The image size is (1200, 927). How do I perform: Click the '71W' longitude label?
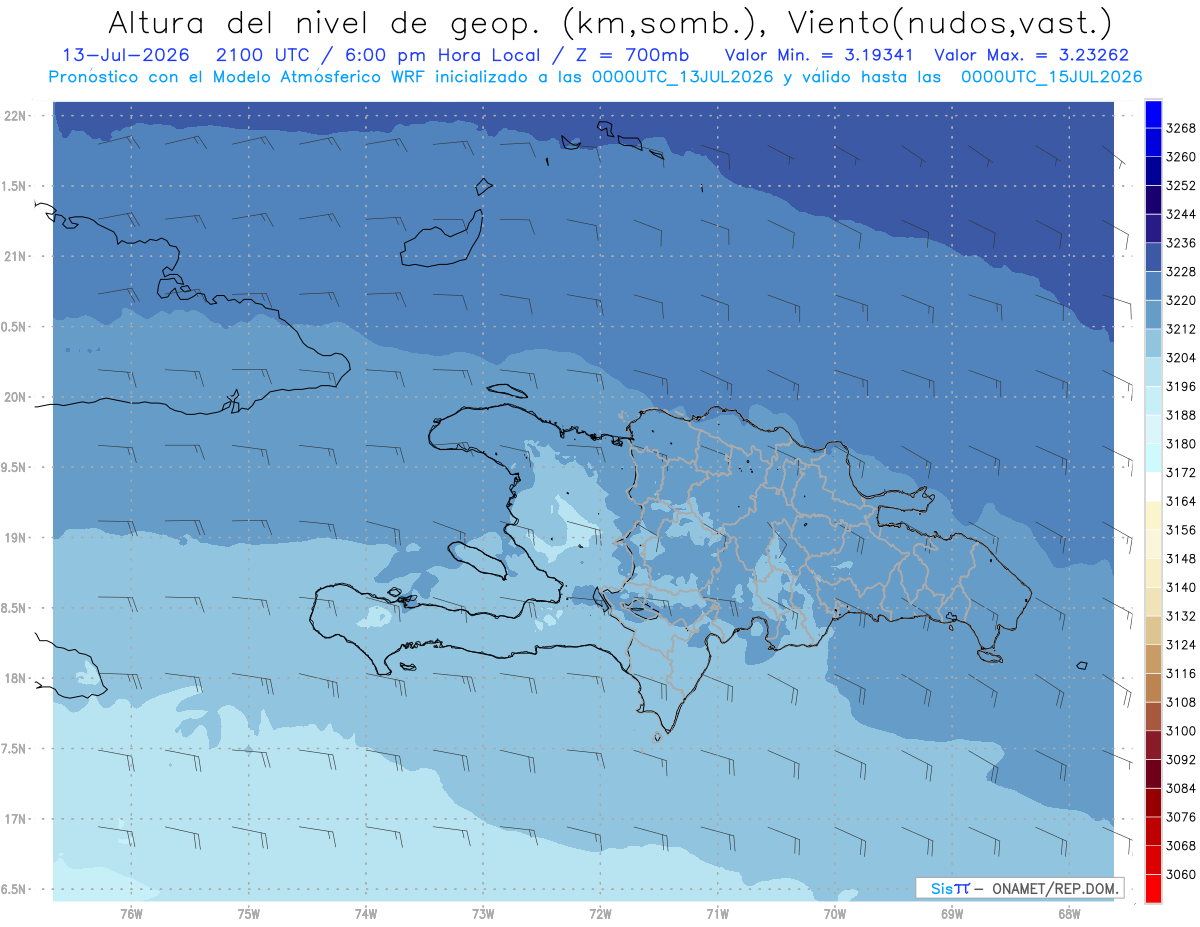[717, 914]
